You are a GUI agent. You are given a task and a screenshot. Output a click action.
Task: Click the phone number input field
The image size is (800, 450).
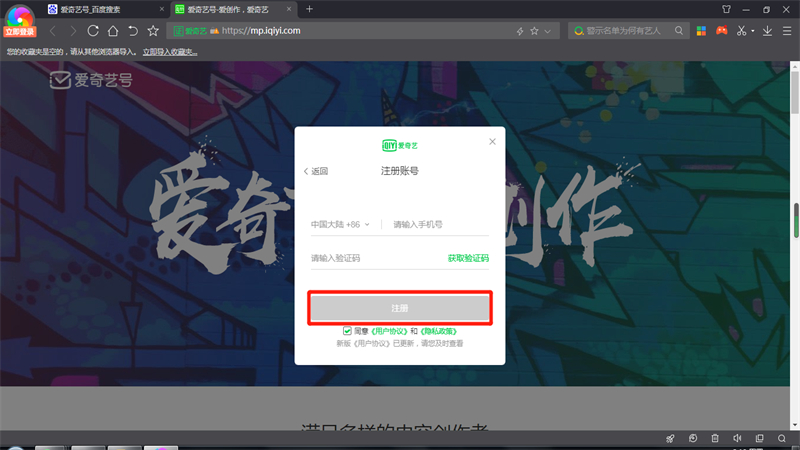440,224
